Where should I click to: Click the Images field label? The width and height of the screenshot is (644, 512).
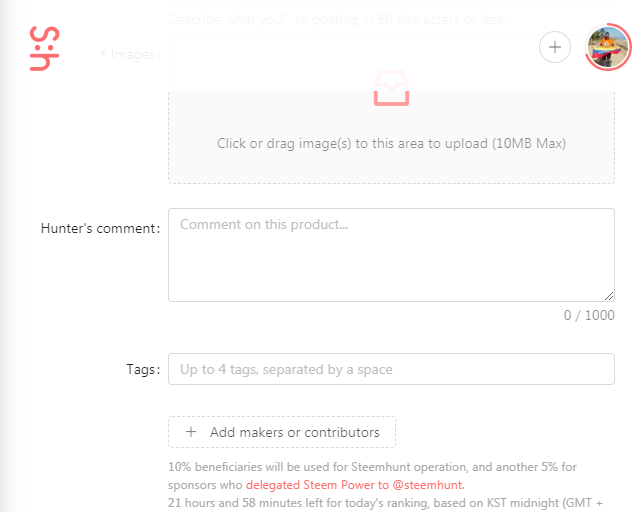[x=130, y=54]
